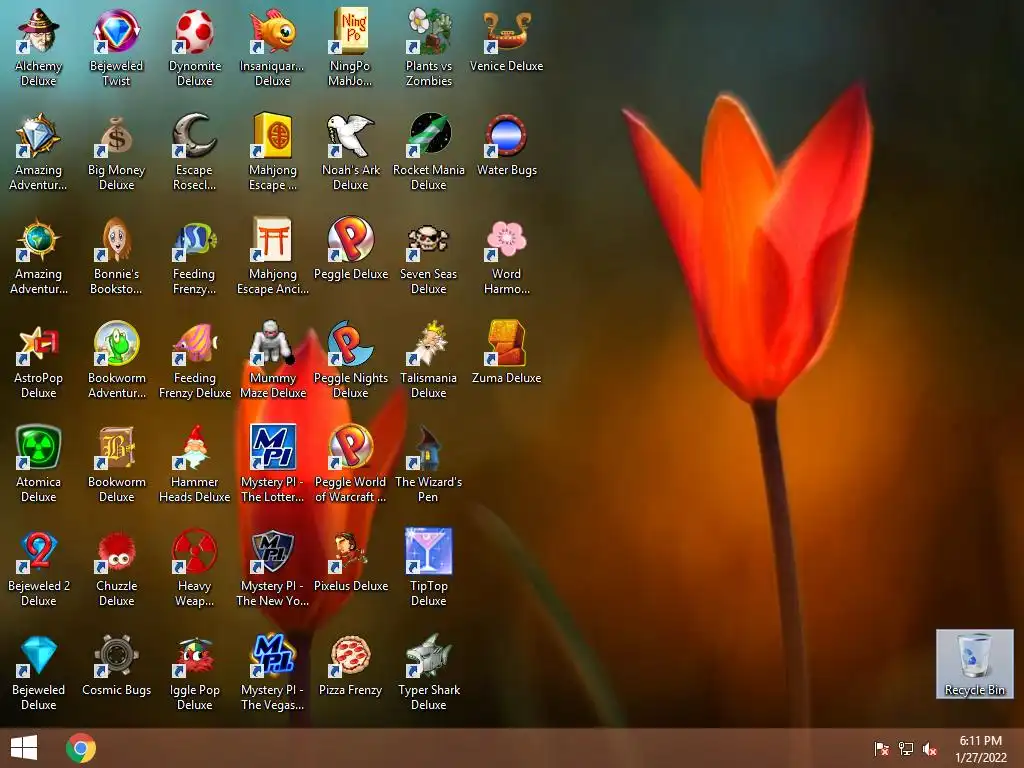Click the muted volume tray icon

(930, 748)
